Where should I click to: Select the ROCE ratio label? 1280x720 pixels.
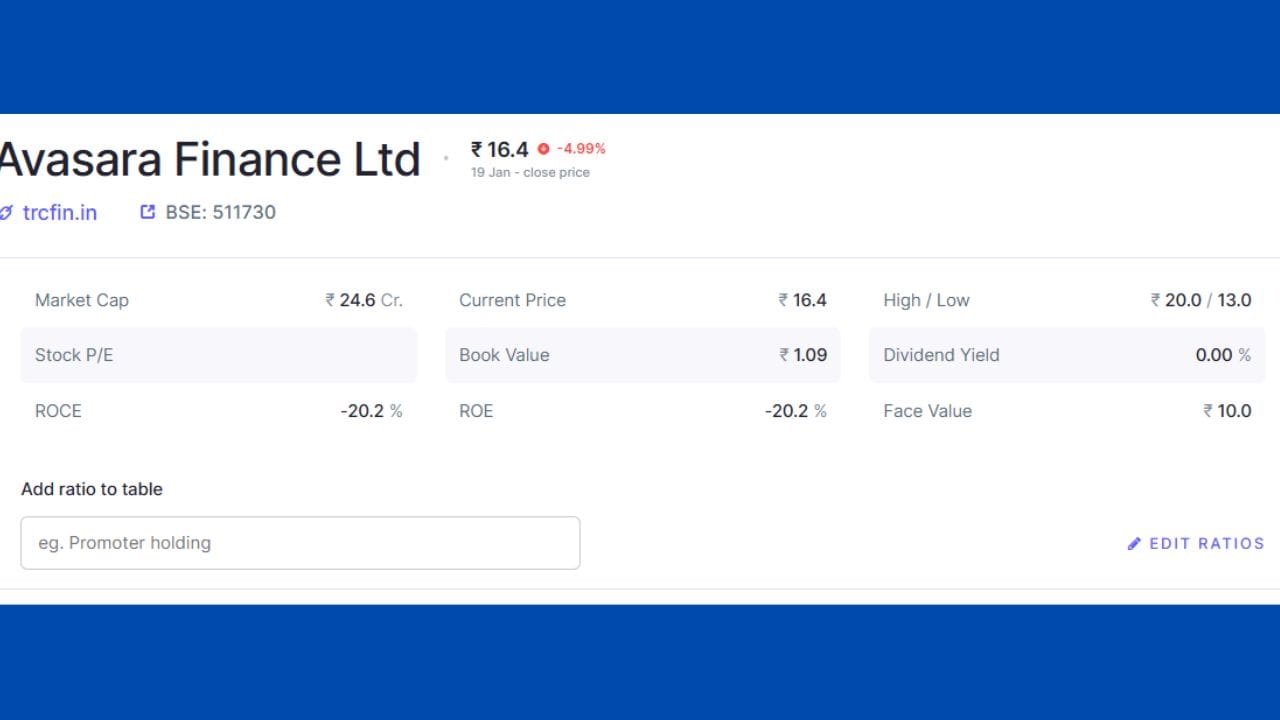pos(58,411)
